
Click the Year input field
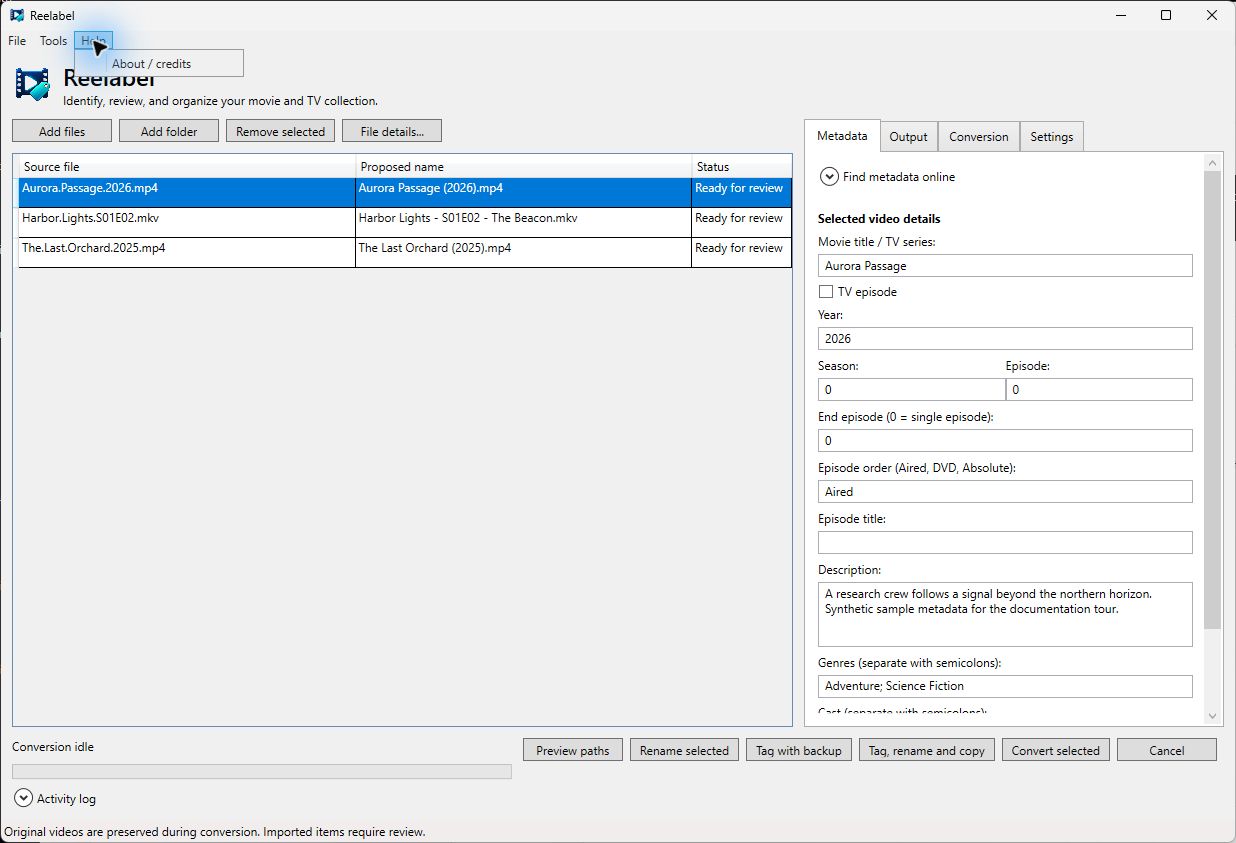click(1005, 338)
